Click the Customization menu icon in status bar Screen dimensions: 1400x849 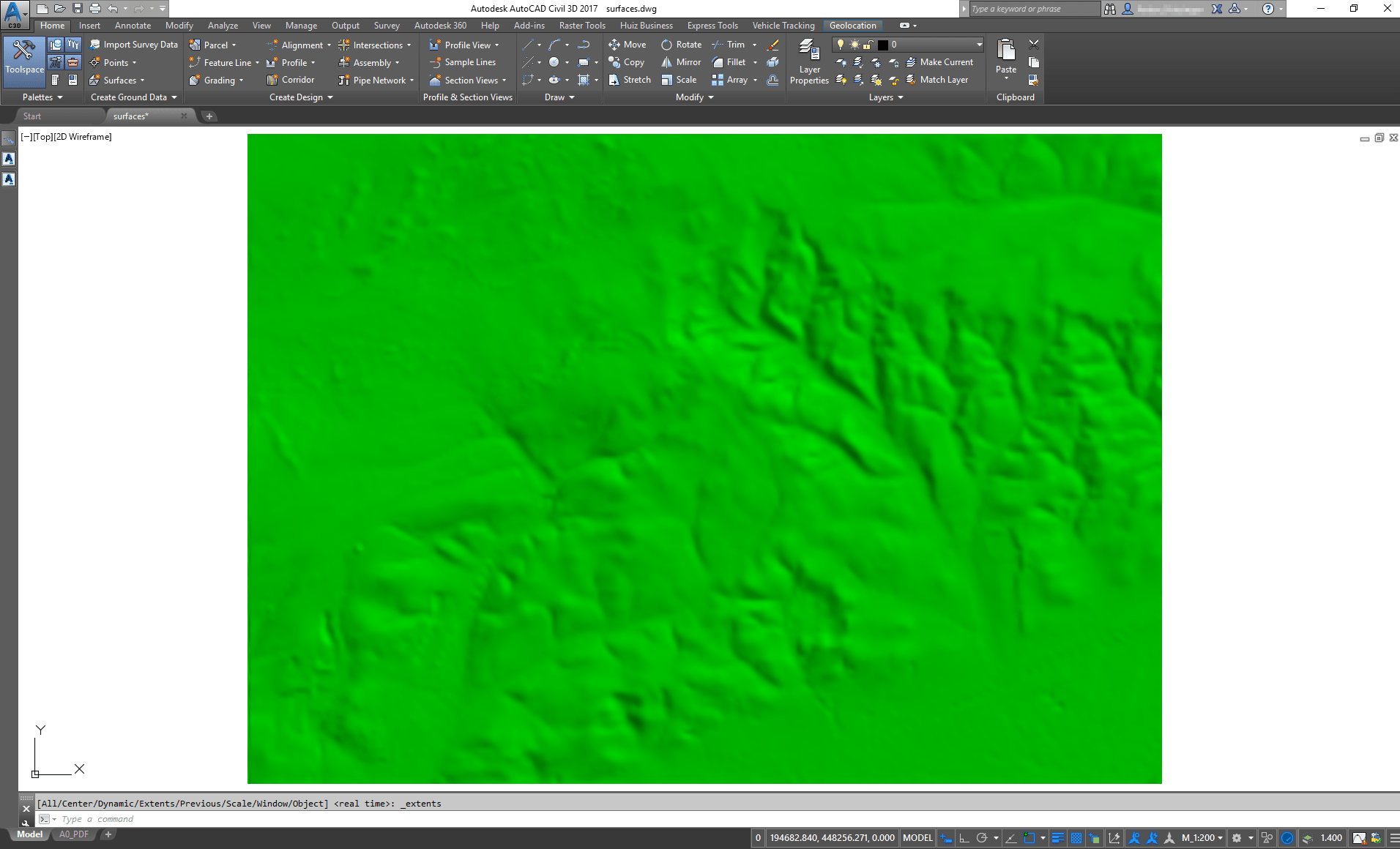coord(1394,838)
